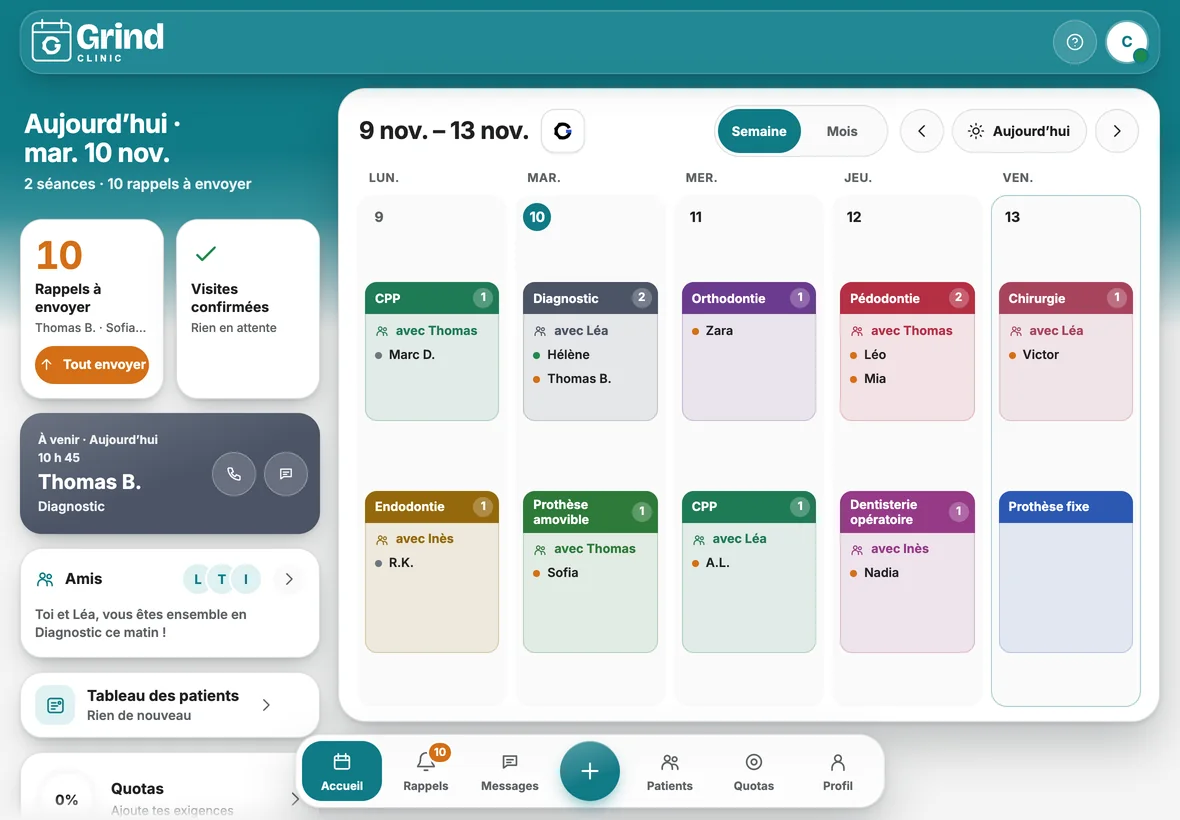Switch calendar to Mois view
Image resolution: width=1180 pixels, height=820 pixels.
pyautogui.click(x=842, y=131)
